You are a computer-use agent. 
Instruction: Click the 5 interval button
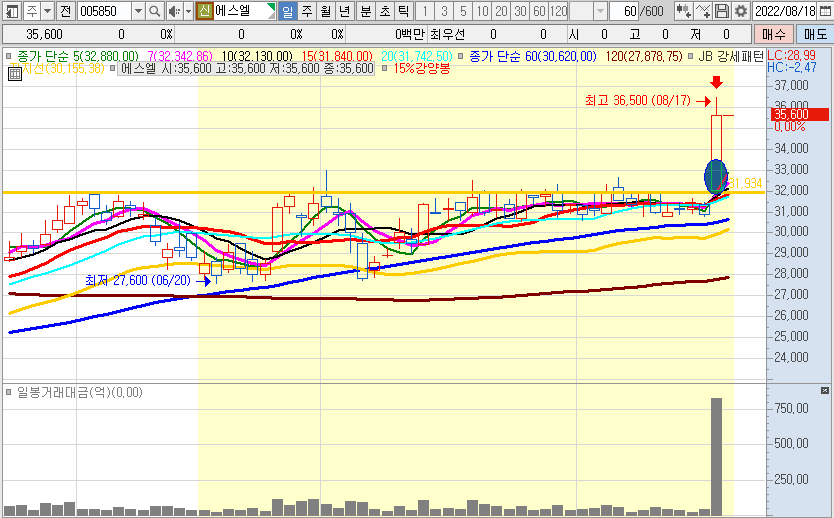(x=463, y=11)
